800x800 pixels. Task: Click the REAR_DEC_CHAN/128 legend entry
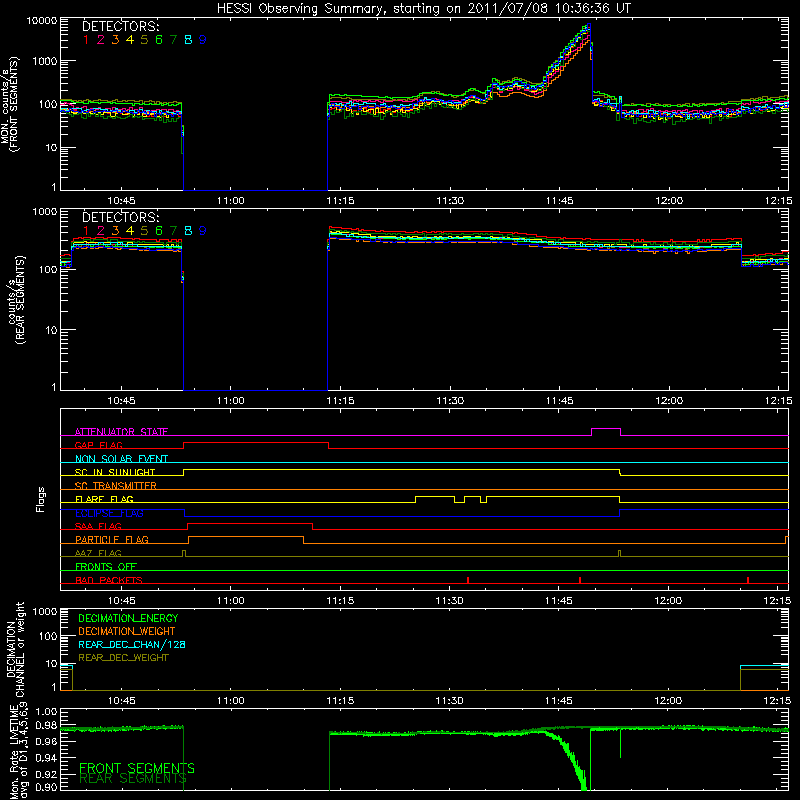pyautogui.click(x=132, y=644)
